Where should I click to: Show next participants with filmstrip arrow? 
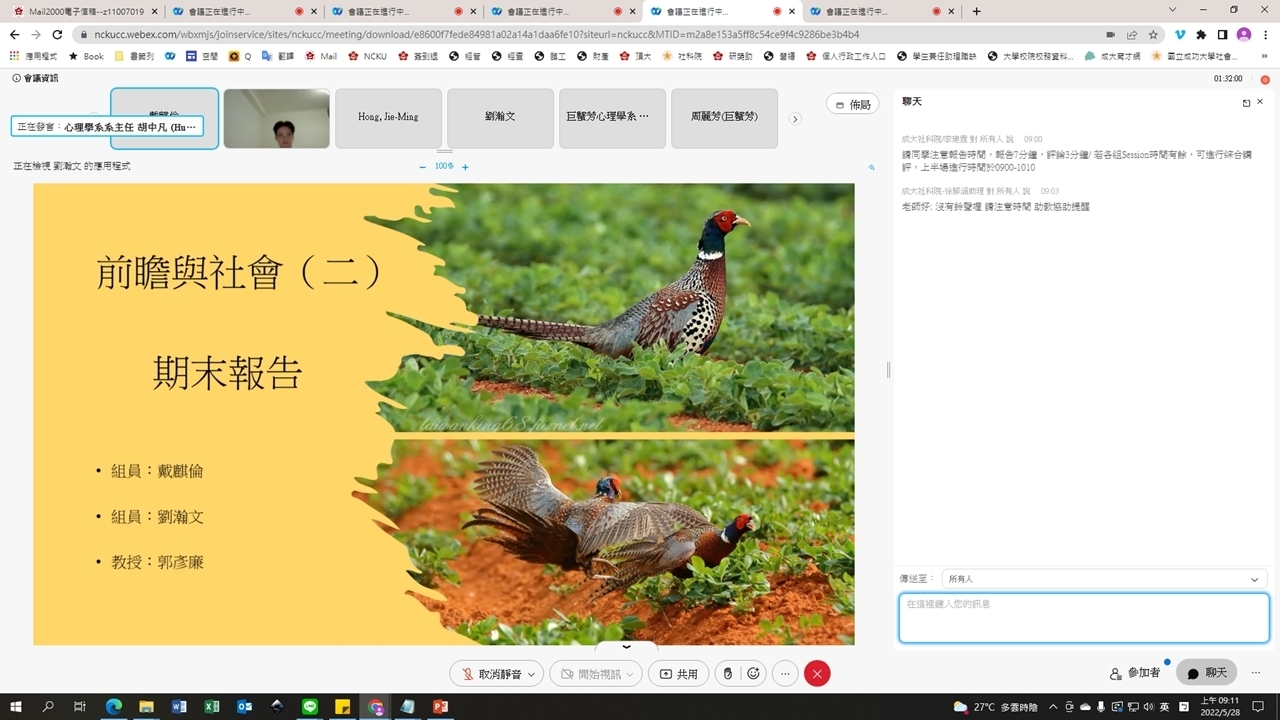(x=796, y=118)
